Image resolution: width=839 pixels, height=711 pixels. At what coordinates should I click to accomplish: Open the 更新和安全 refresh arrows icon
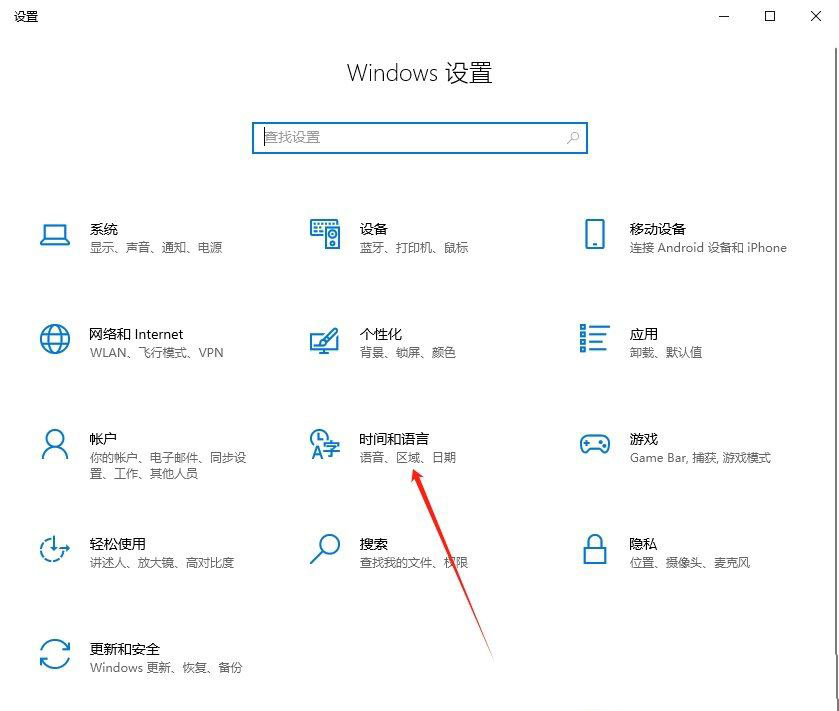(55, 654)
